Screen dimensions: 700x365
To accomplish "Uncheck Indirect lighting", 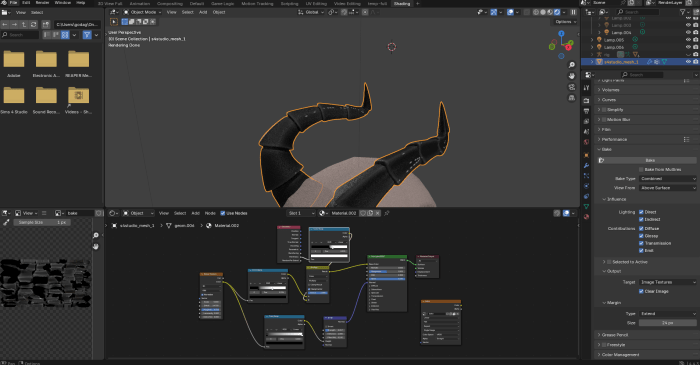I will coord(641,220).
